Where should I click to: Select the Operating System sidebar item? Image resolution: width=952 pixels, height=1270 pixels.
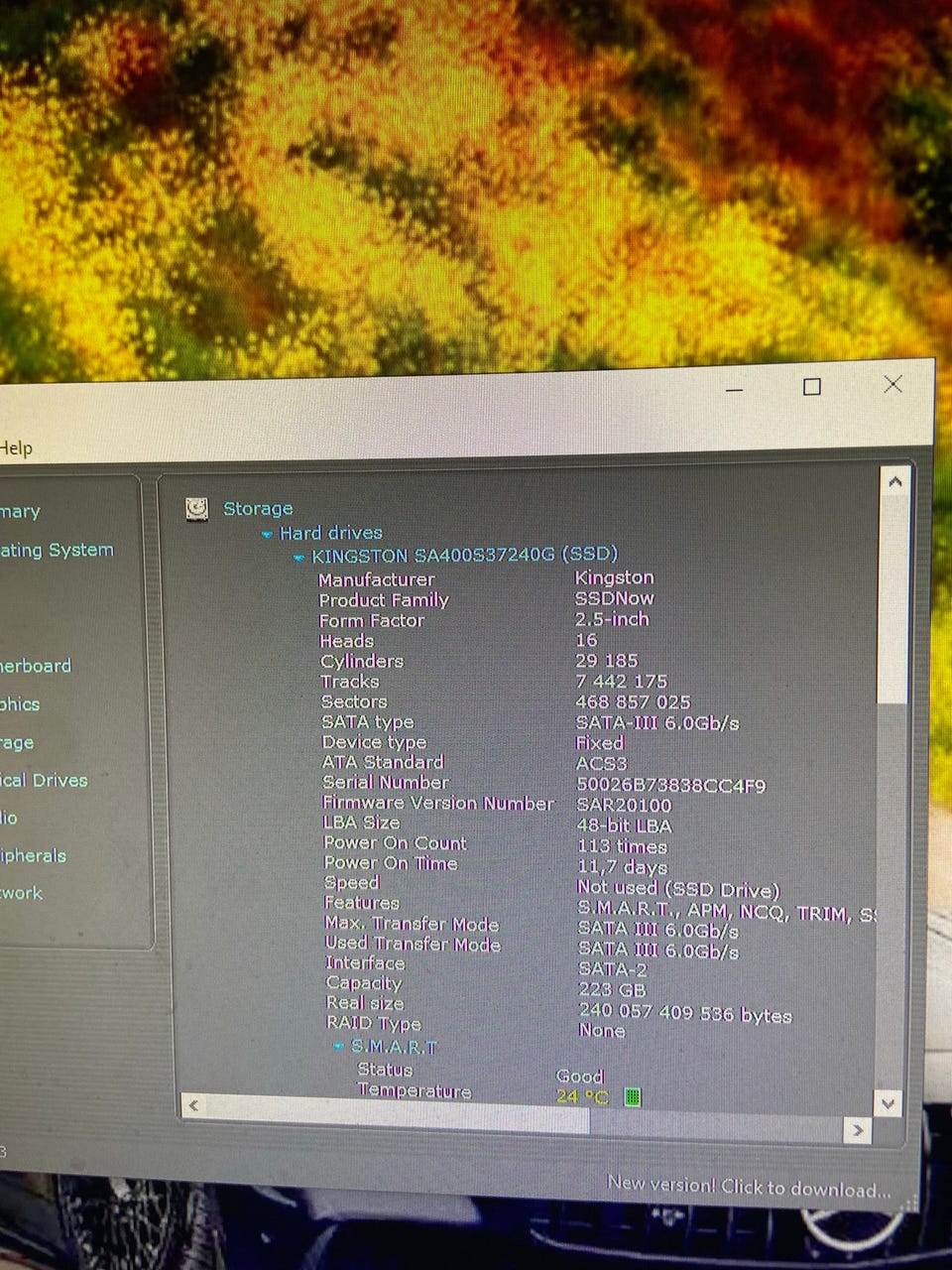click(x=57, y=550)
